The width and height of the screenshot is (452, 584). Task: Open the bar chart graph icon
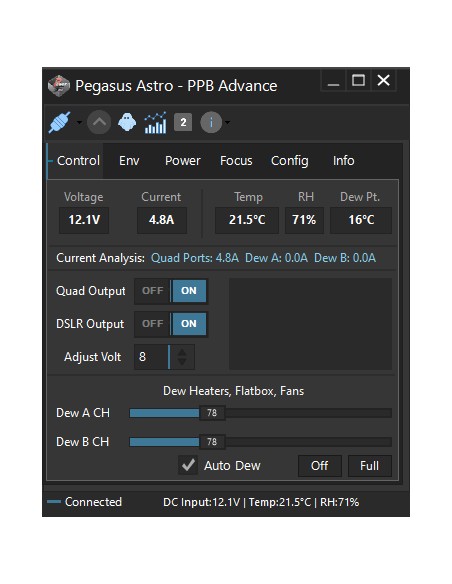155,122
